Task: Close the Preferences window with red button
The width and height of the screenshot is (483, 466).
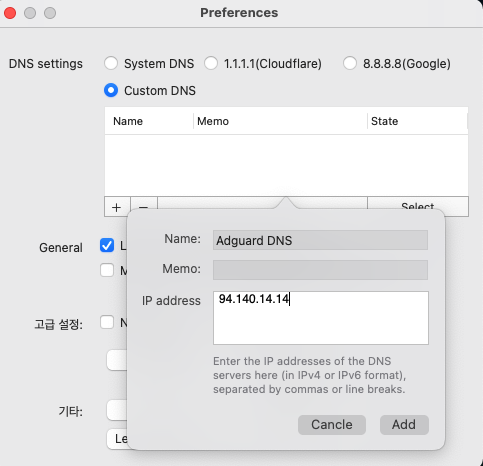Action: pyautogui.click(x=10, y=13)
